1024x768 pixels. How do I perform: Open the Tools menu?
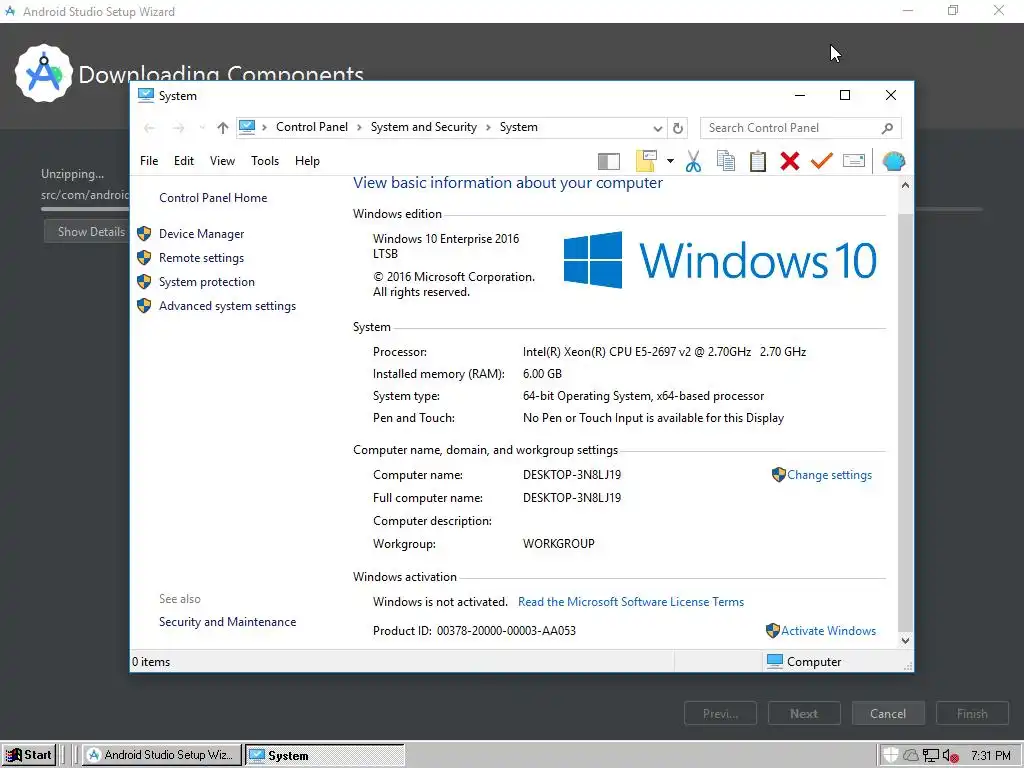tap(264, 161)
